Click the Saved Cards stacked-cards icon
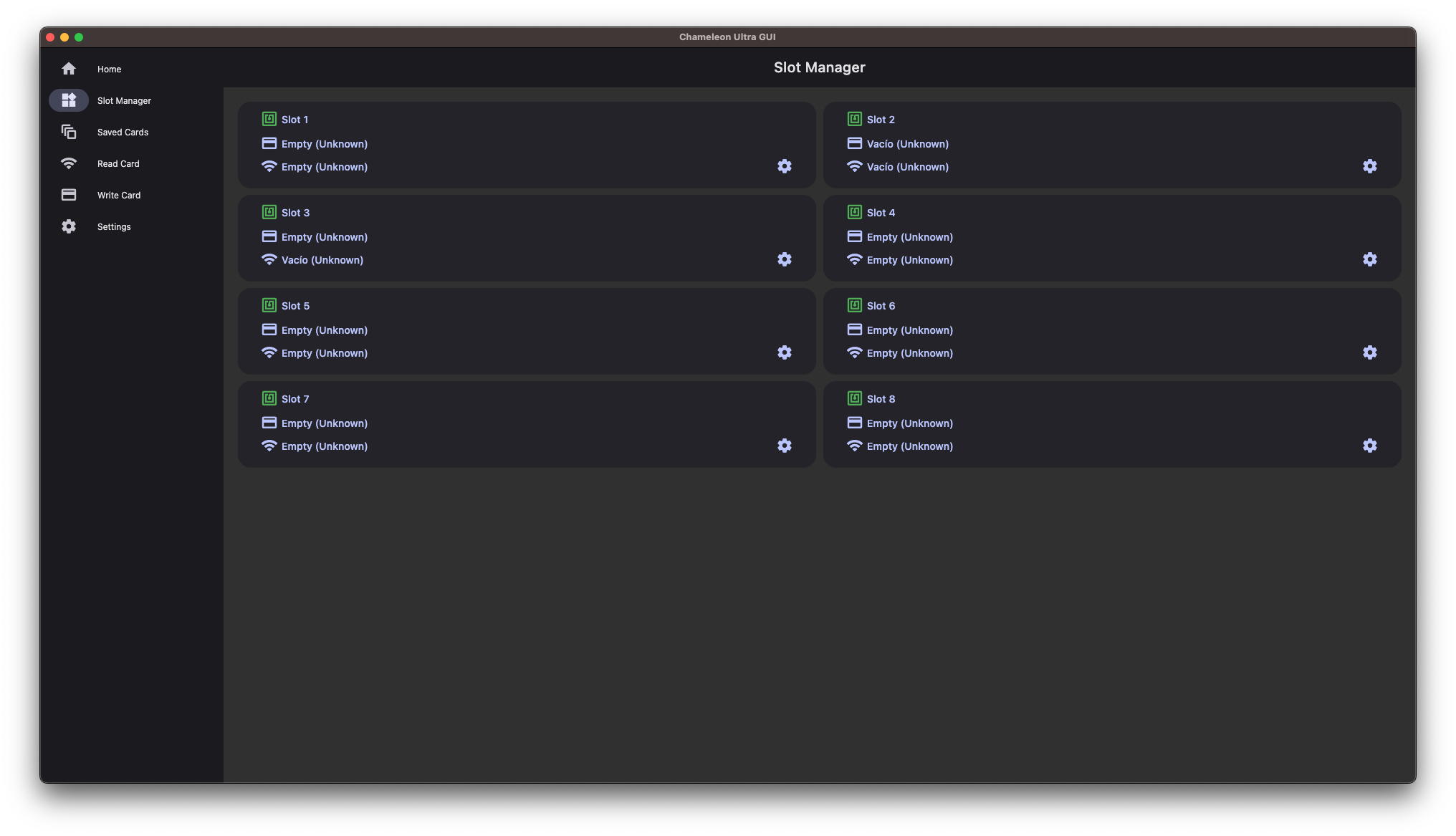The width and height of the screenshot is (1456, 836). coord(68,132)
